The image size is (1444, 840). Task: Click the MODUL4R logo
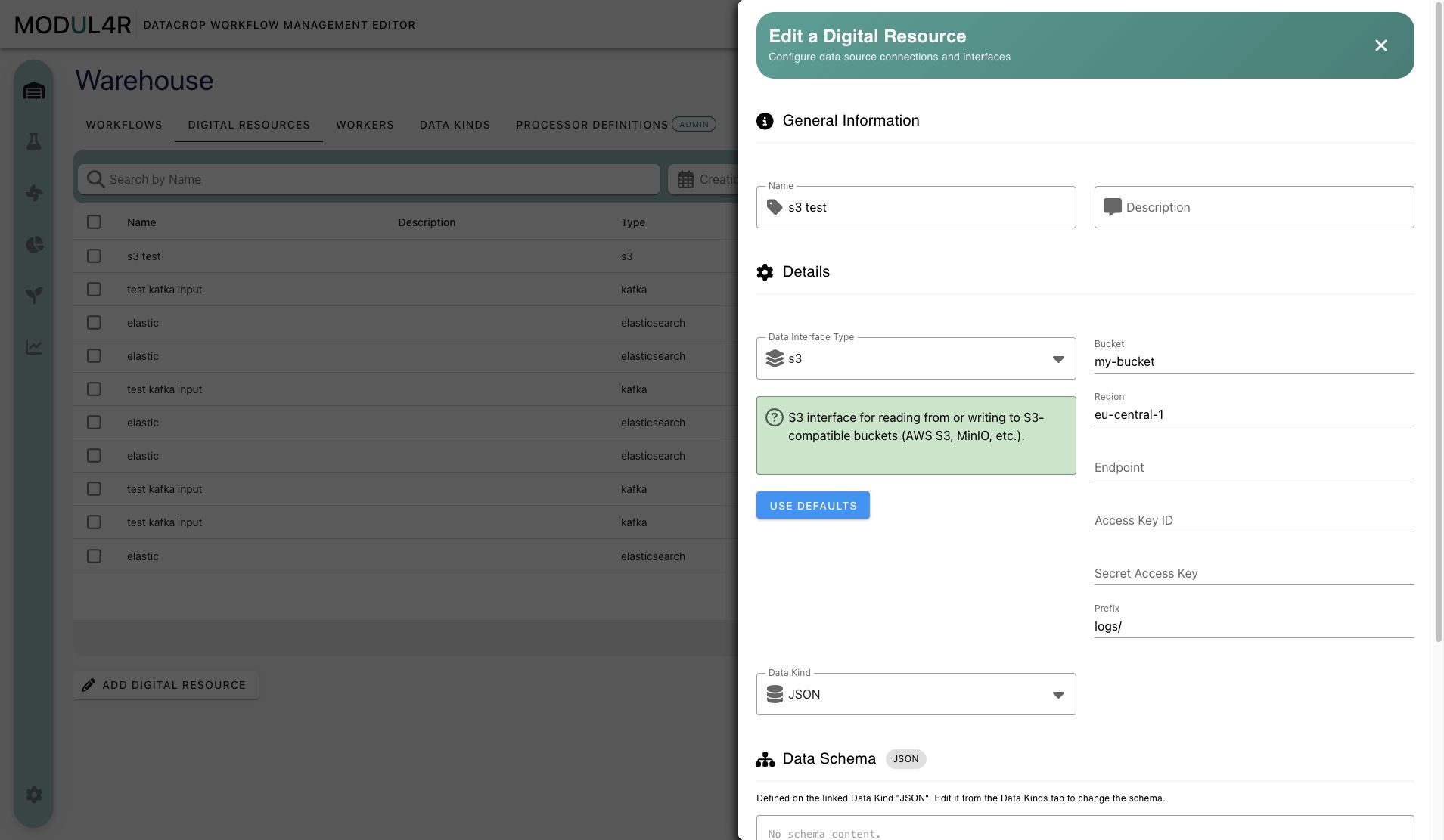pyautogui.click(x=73, y=25)
